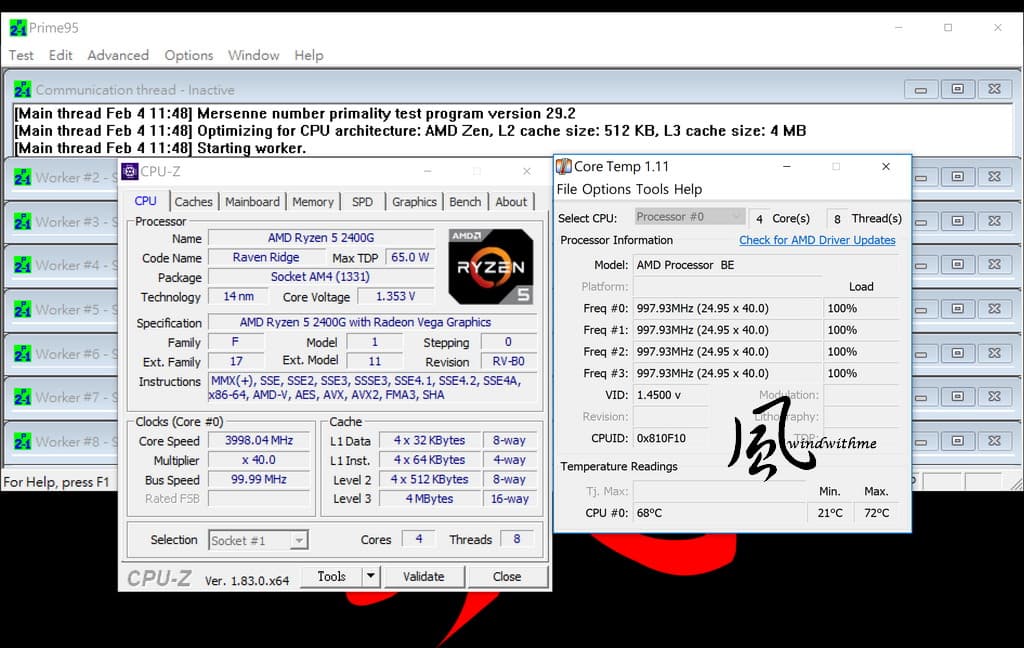1024x648 pixels.
Task: Click the Validate button in CPU-Z
Action: pyautogui.click(x=424, y=577)
